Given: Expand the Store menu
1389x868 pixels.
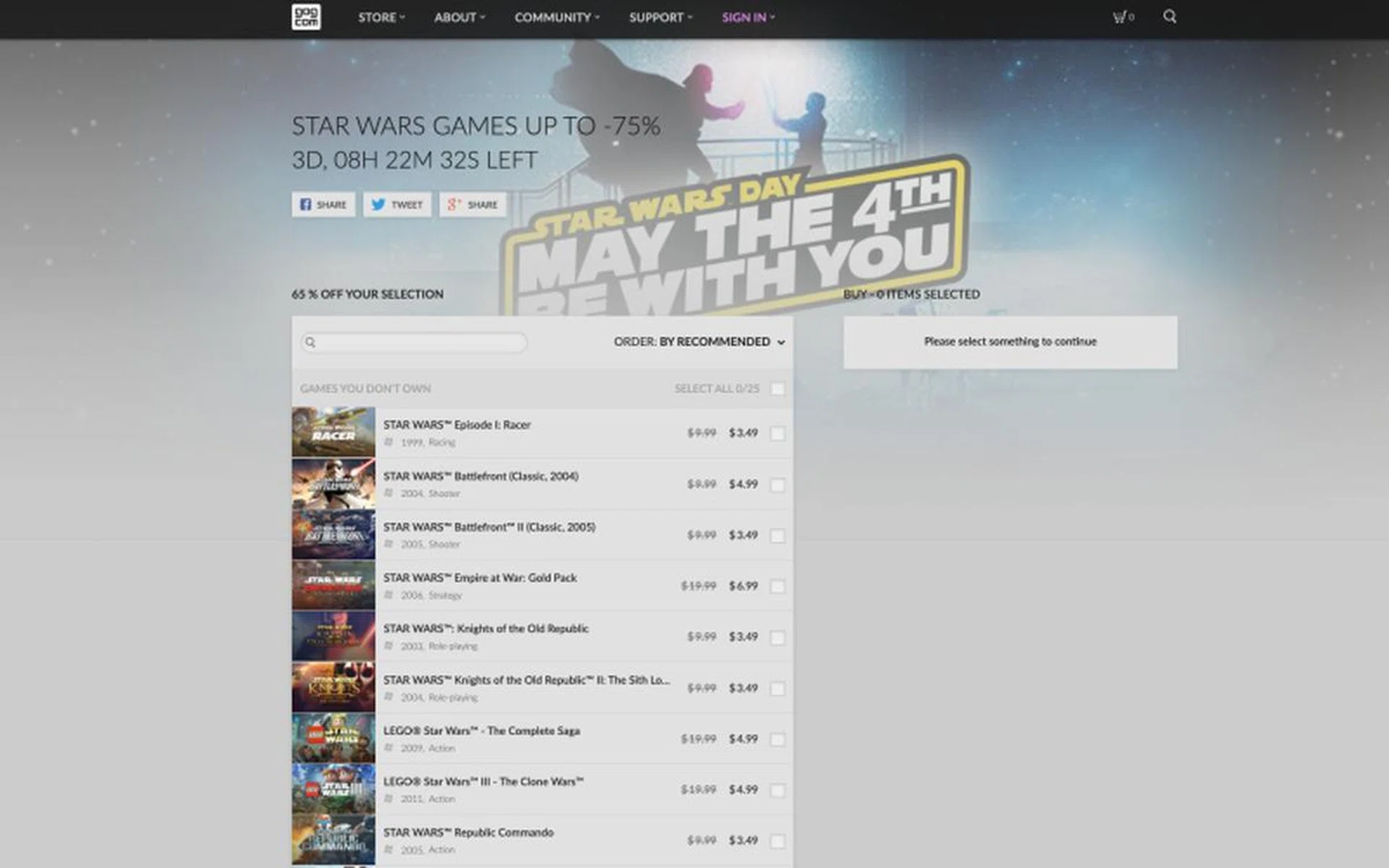Looking at the screenshot, I should (x=381, y=17).
